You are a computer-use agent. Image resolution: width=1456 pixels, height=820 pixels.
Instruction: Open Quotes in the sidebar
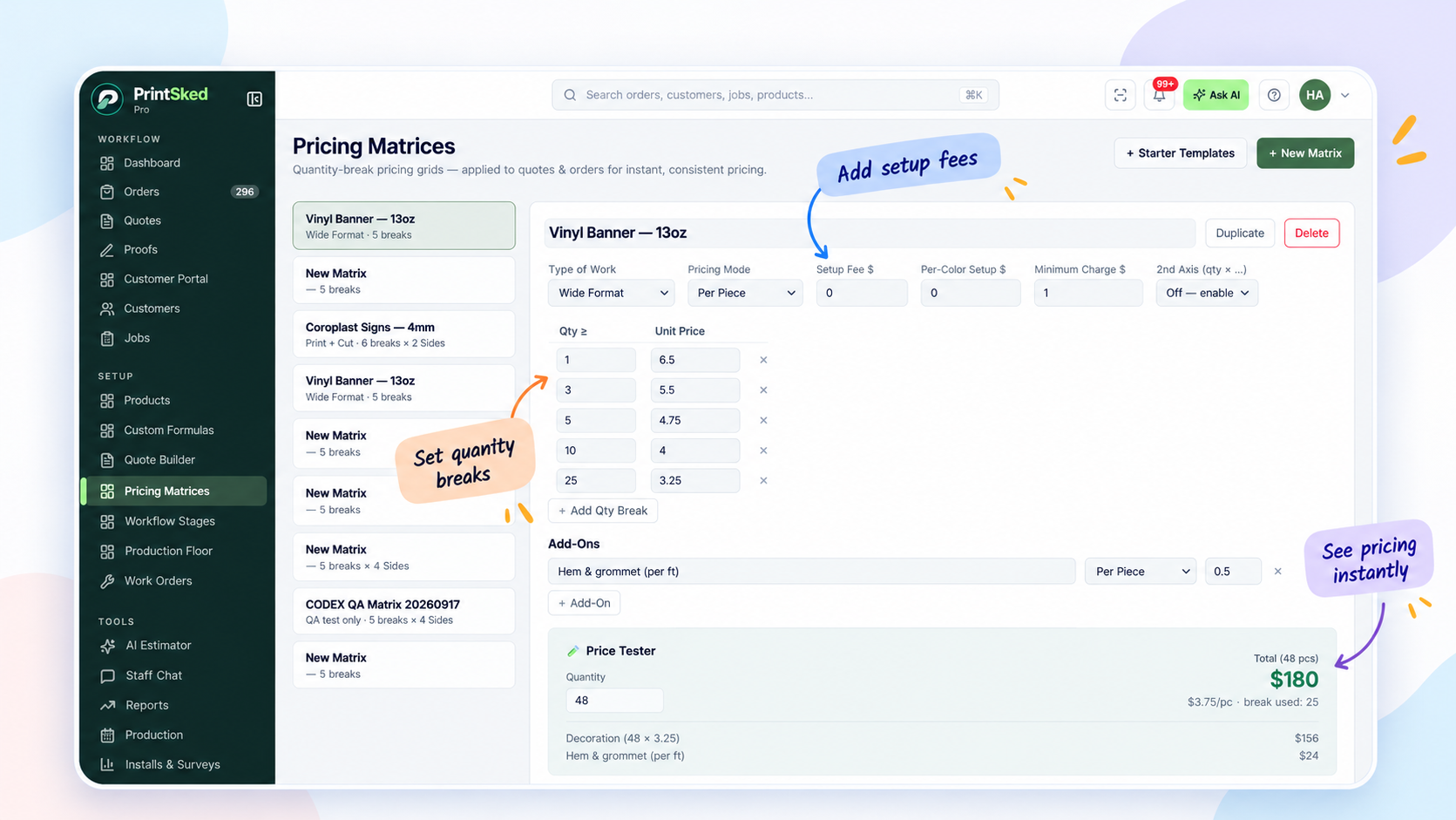click(175, 220)
